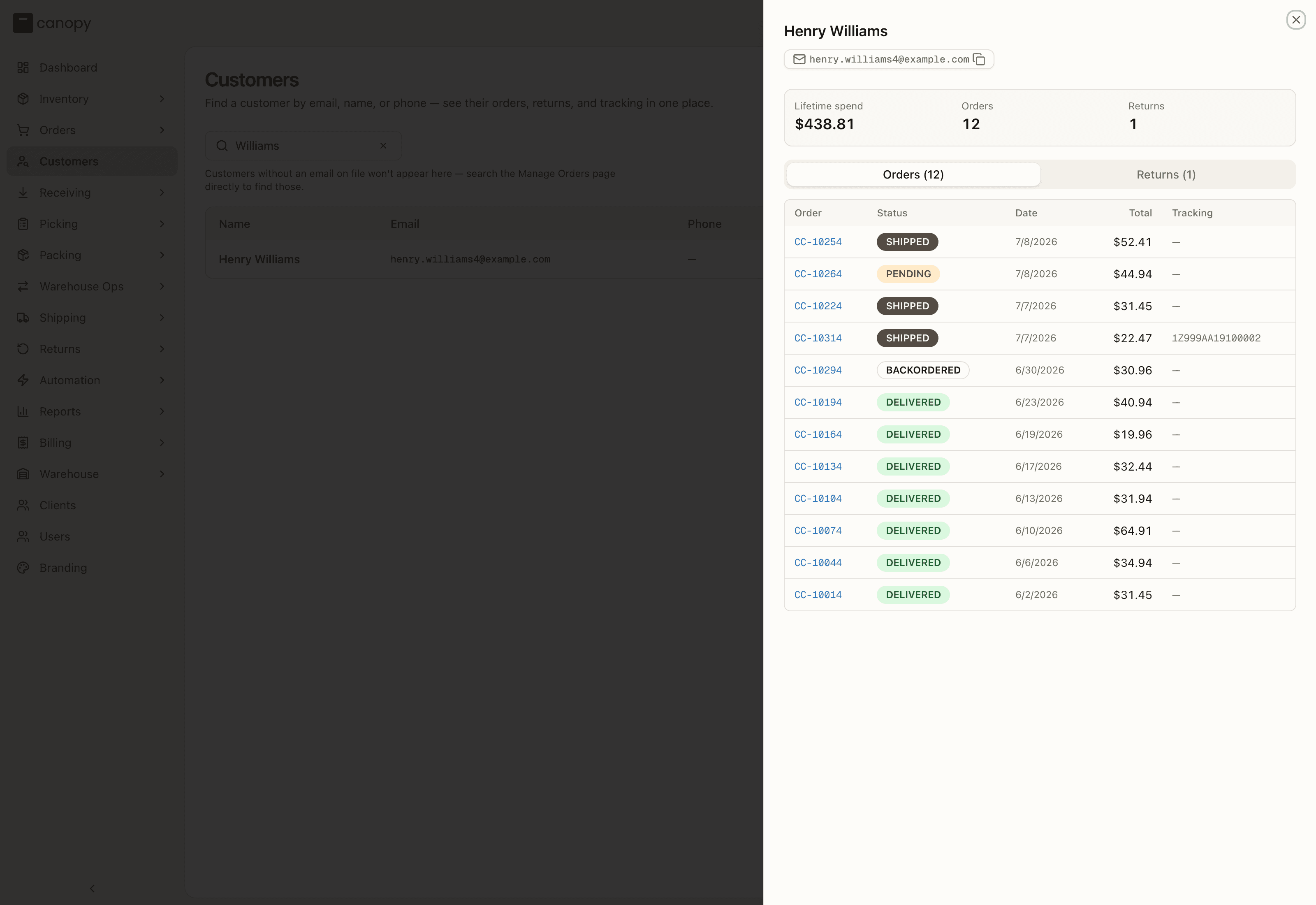
Task: Expand the Inventory menu chevron
Action: (162, 99)
